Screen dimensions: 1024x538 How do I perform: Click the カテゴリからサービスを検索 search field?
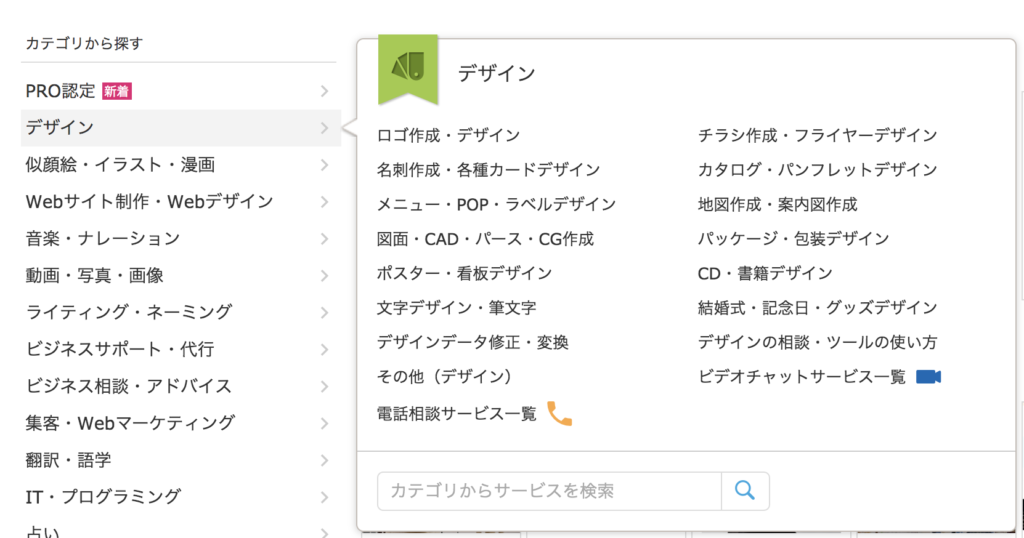coord(548,491)
